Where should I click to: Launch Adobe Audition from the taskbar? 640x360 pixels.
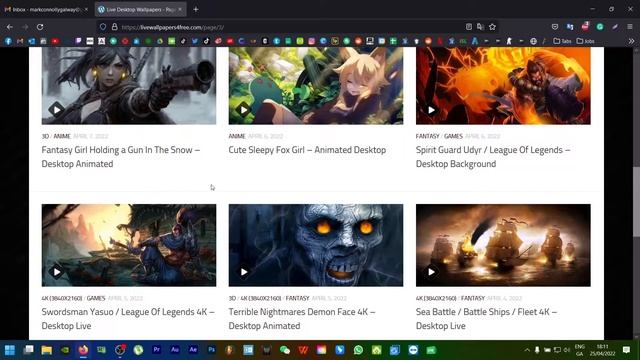coord(175,350)
